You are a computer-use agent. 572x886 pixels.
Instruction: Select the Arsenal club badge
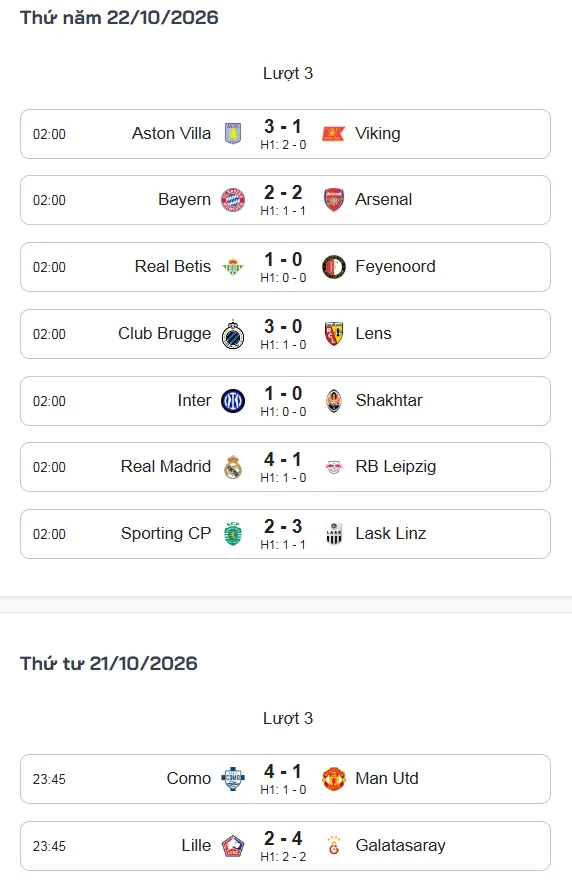pyautogui.click(x=334, y=200)
